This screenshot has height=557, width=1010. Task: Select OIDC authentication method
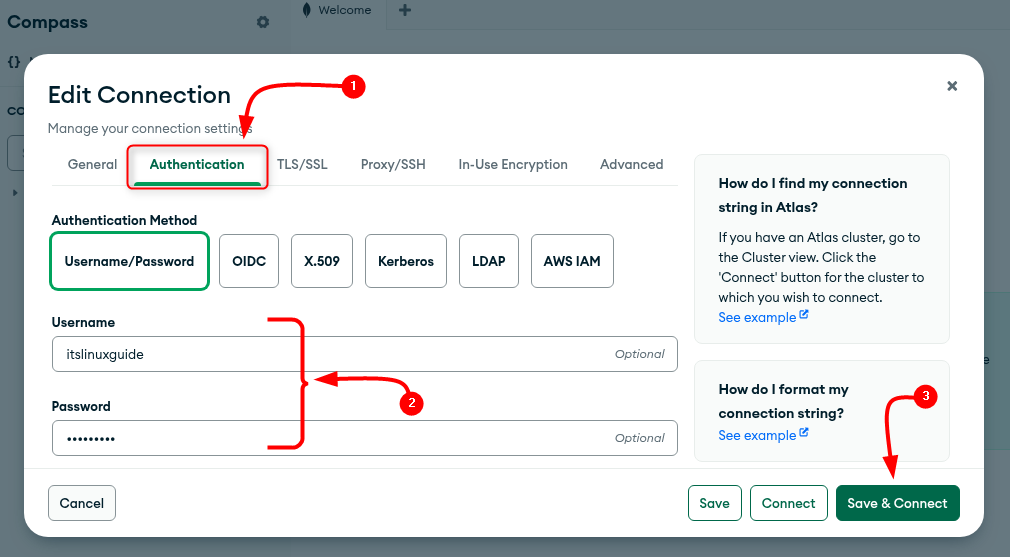[249, 261]
